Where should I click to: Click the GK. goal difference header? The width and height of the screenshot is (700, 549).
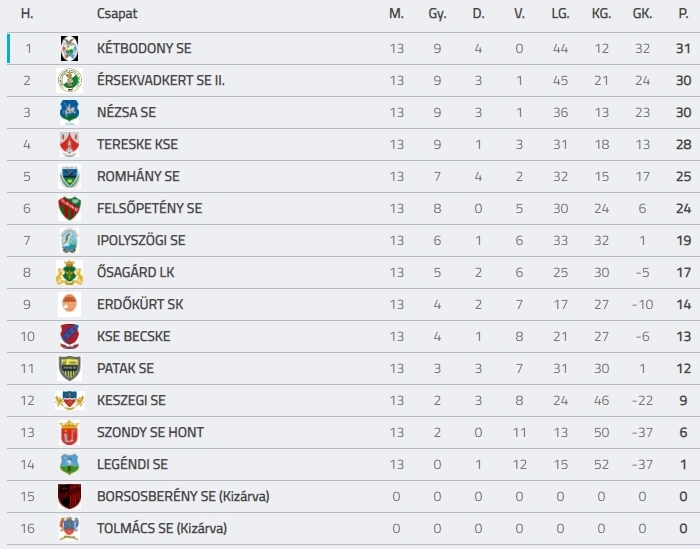click(x=642, y=14)
